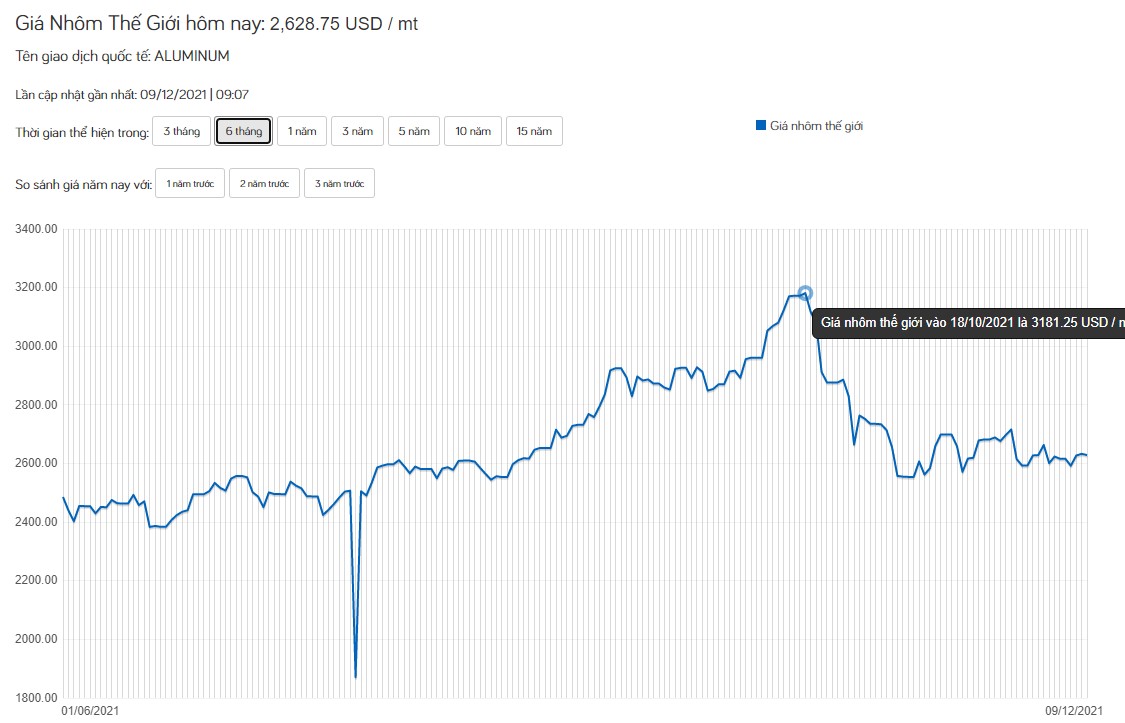The width and height of the screenshot is (1125, 723).
Task: Select the '3 tháng' time range
Action: (181, 132)
